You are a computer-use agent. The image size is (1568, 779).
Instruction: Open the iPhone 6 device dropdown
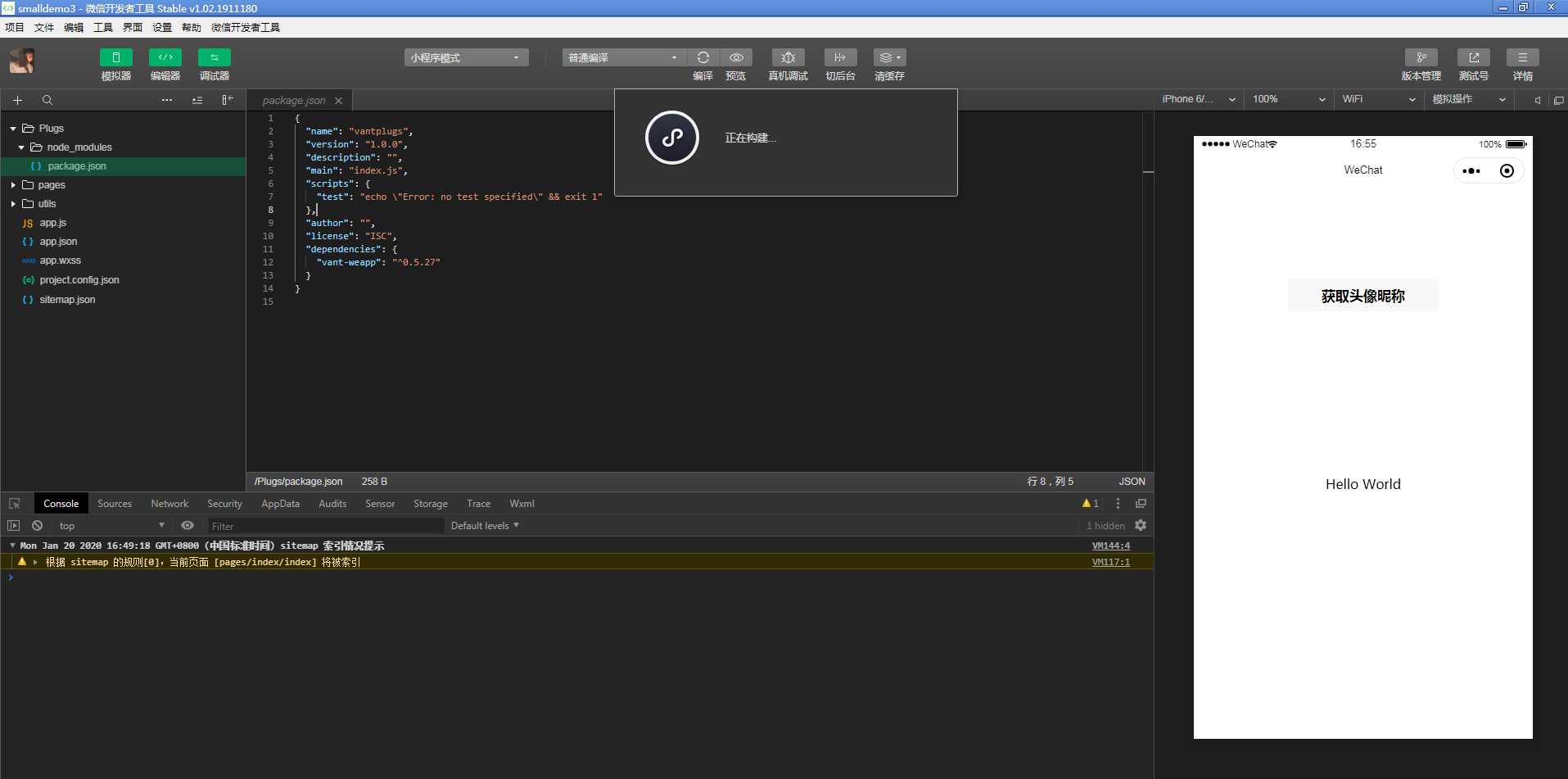[x=1198, y=99]
